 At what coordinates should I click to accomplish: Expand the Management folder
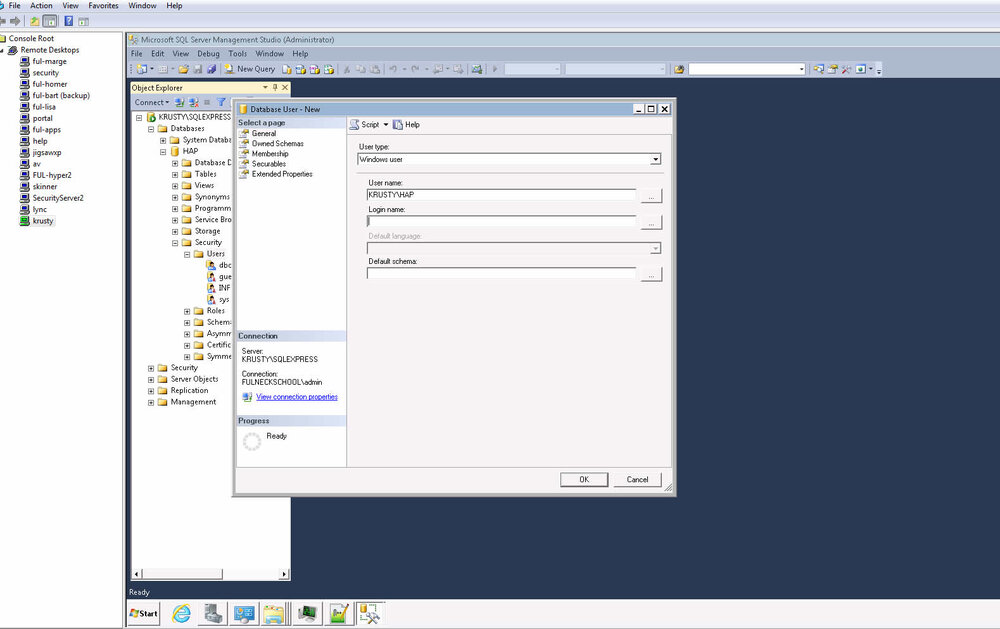point(151,403)
